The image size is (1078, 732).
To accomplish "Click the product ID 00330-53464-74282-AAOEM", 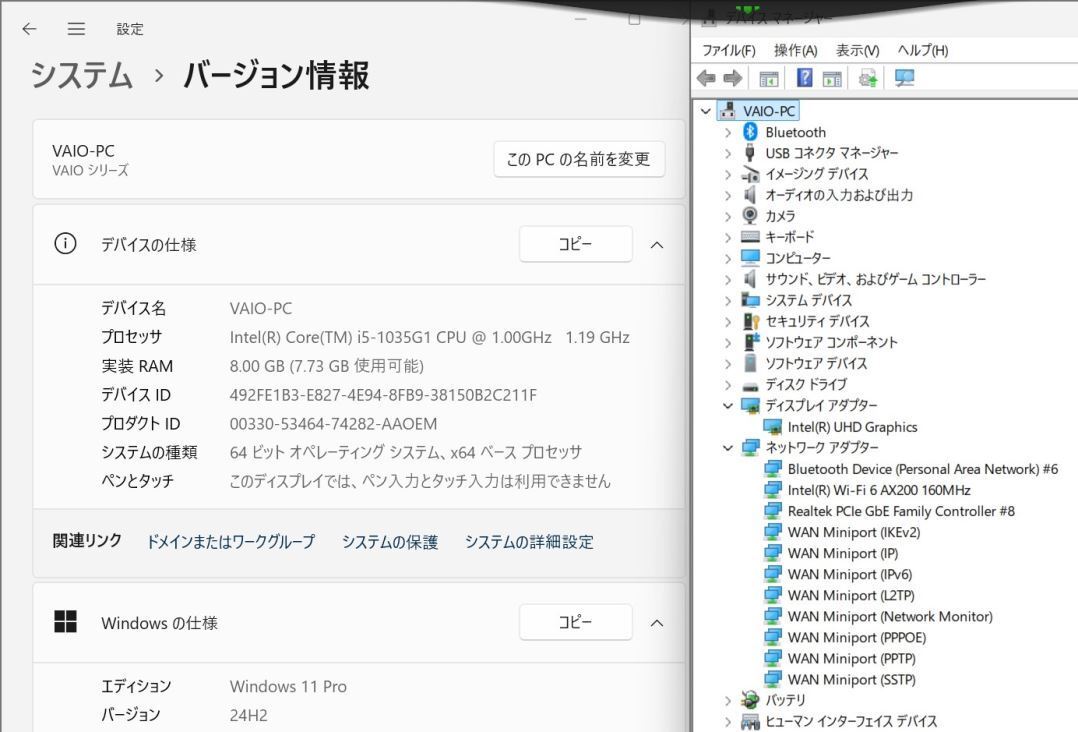I will click(333, 424).
